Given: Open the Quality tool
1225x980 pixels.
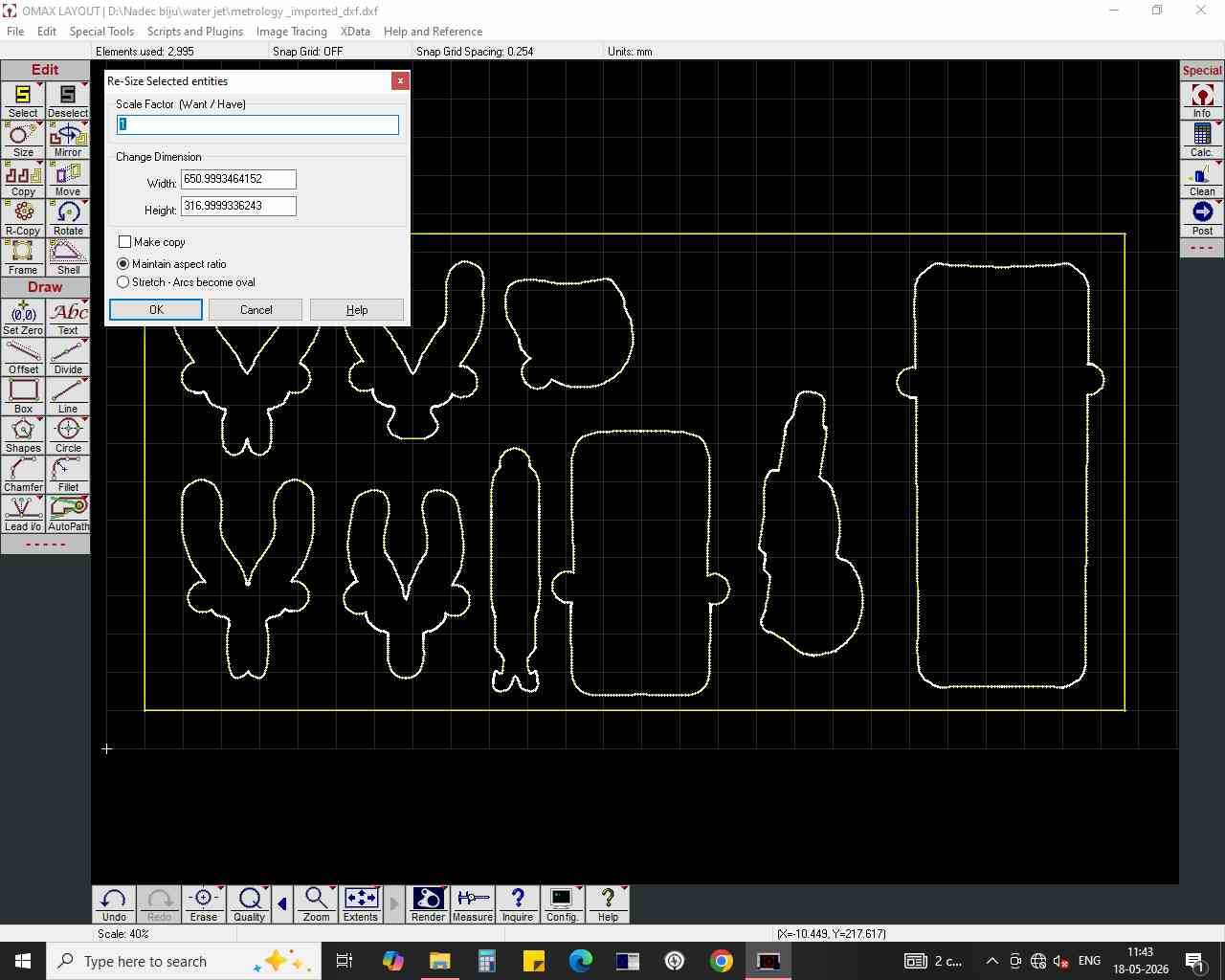Looking at the screenshot, I should coord(249,904).
